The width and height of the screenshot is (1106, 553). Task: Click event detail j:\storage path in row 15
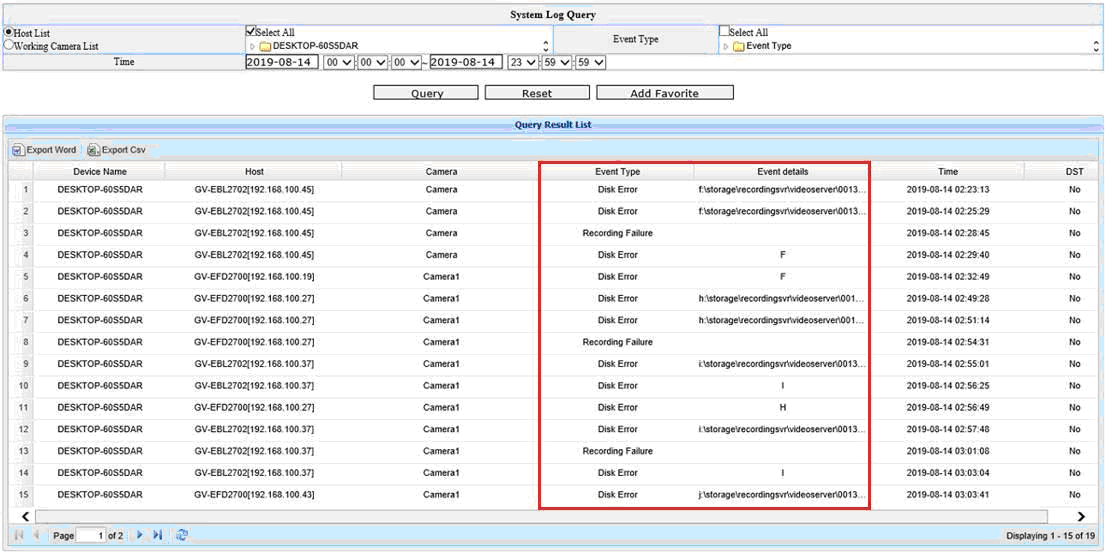click(782, 495)
